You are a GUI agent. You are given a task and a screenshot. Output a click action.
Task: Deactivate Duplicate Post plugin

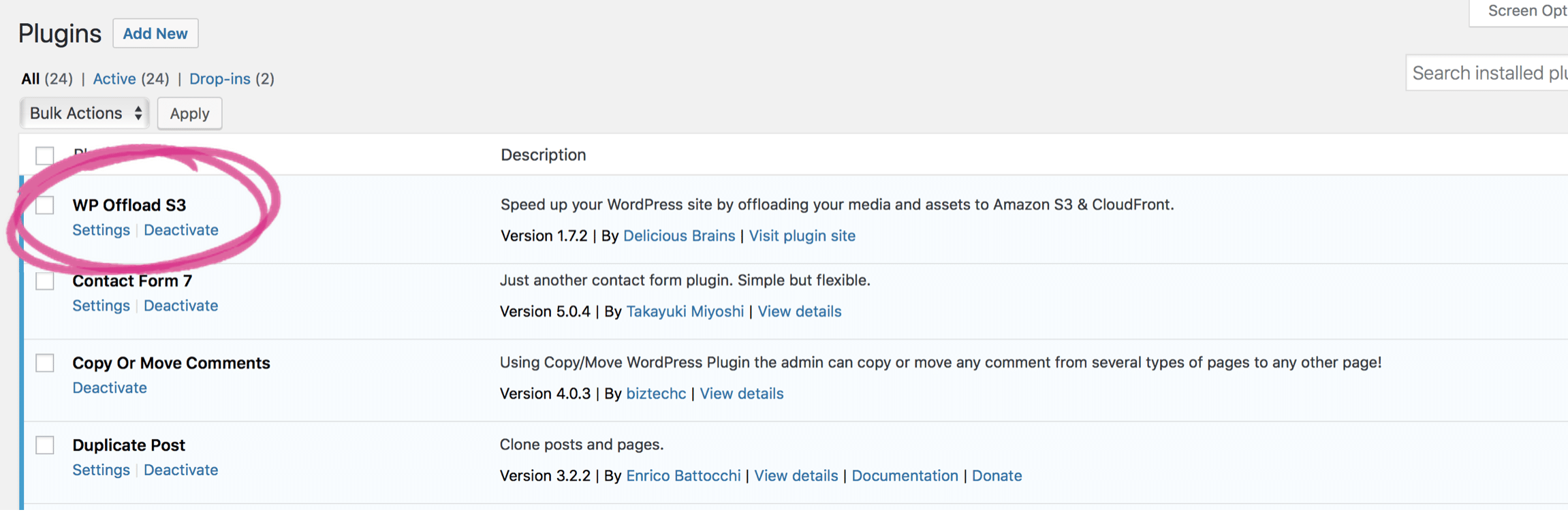(181, 470)
